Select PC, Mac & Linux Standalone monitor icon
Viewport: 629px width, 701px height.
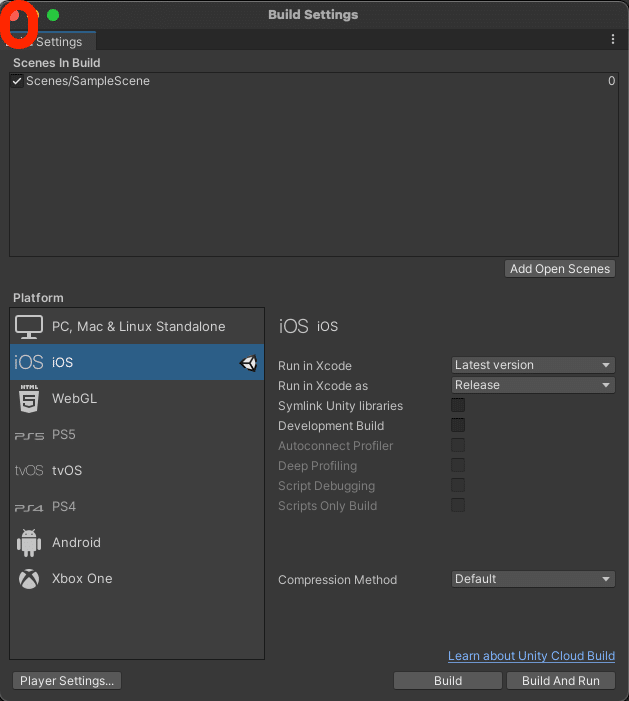click(29, 326)
